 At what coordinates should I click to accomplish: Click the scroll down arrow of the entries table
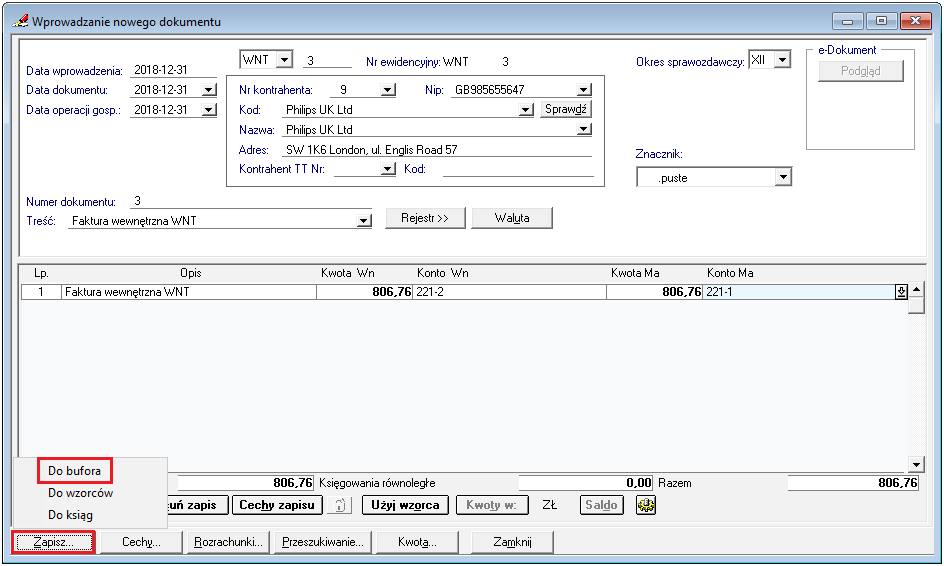(x=916, y=464)
